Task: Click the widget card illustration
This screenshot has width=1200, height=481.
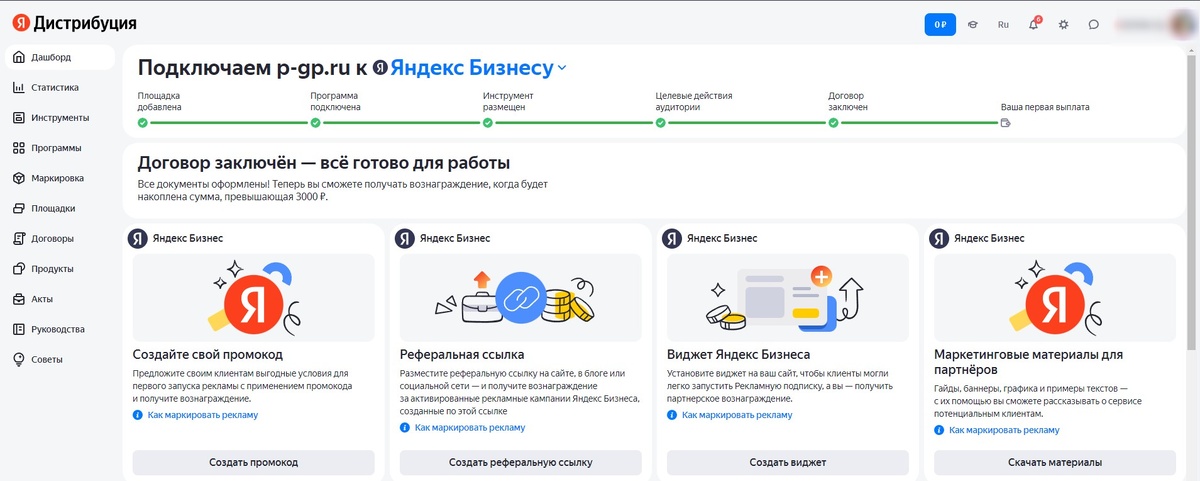Action: click(788, 297)
